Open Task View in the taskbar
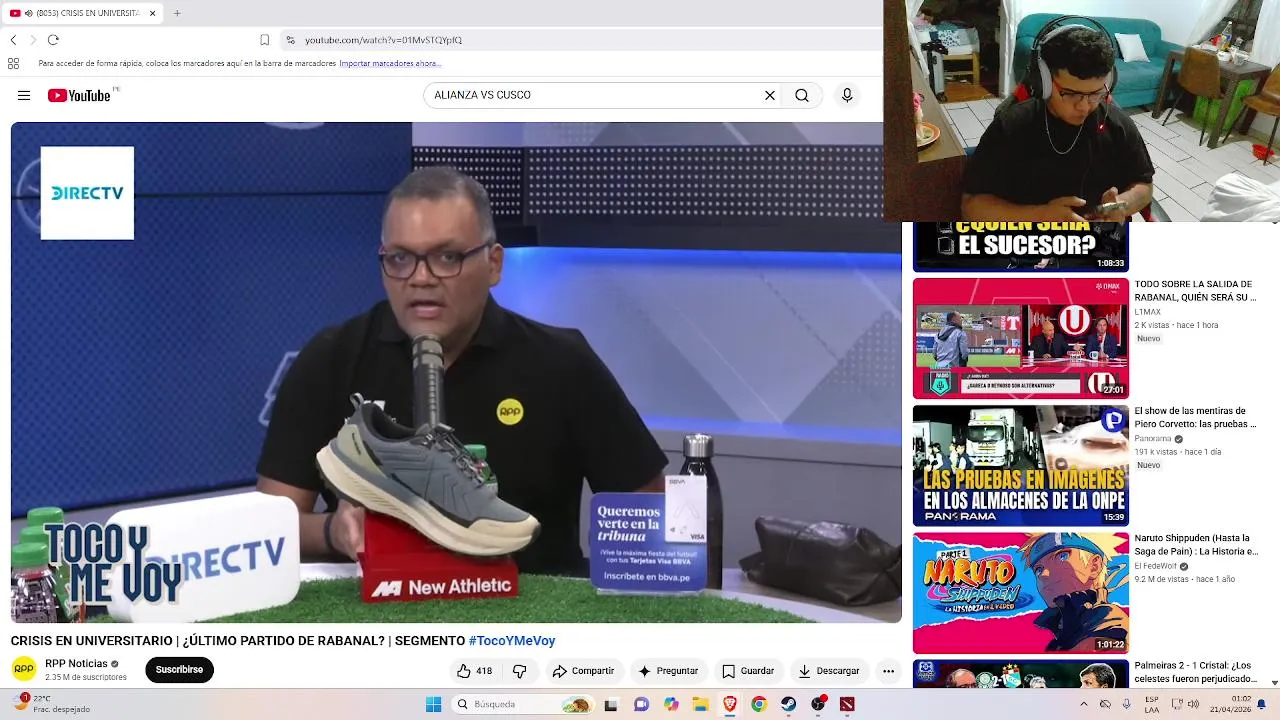This screenshot has width=1280, height=720. pyautogui.click(x=611, y=704)
